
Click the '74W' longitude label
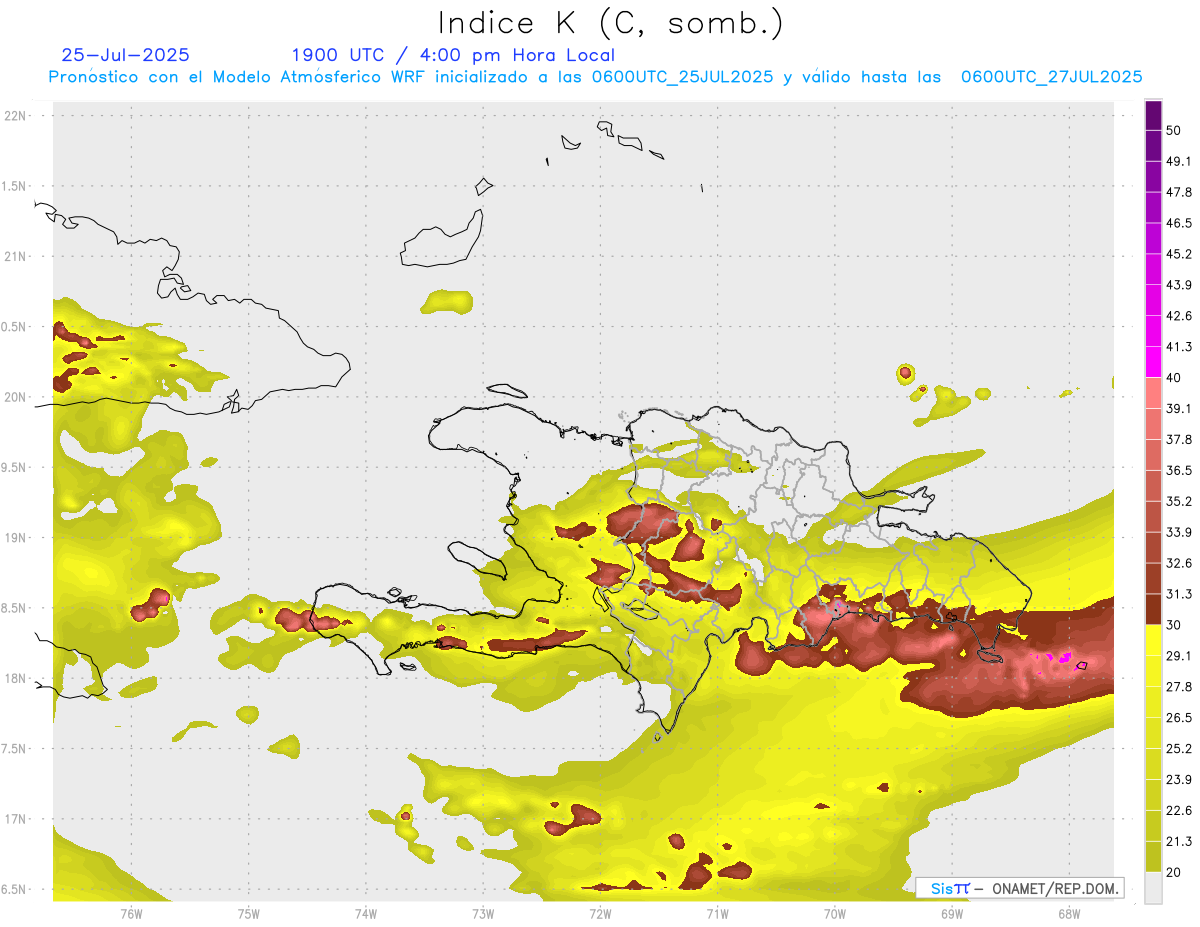366,913
